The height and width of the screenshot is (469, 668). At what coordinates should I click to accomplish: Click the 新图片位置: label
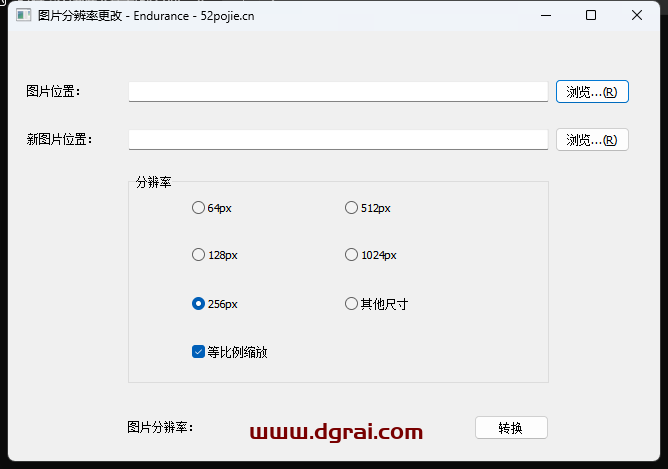tap(59, 139)
